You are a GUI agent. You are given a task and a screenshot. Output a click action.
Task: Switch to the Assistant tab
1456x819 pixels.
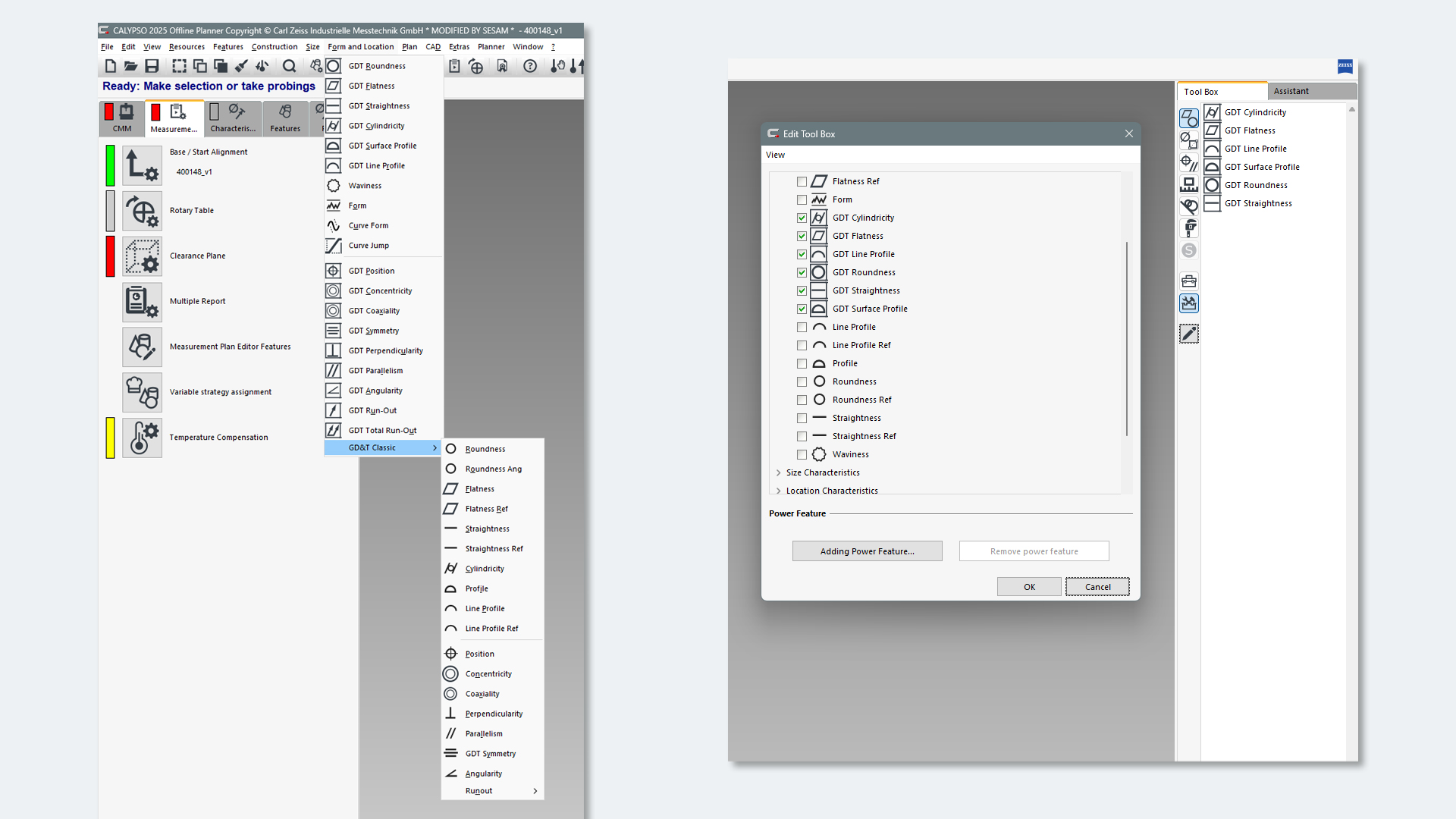1291,91
